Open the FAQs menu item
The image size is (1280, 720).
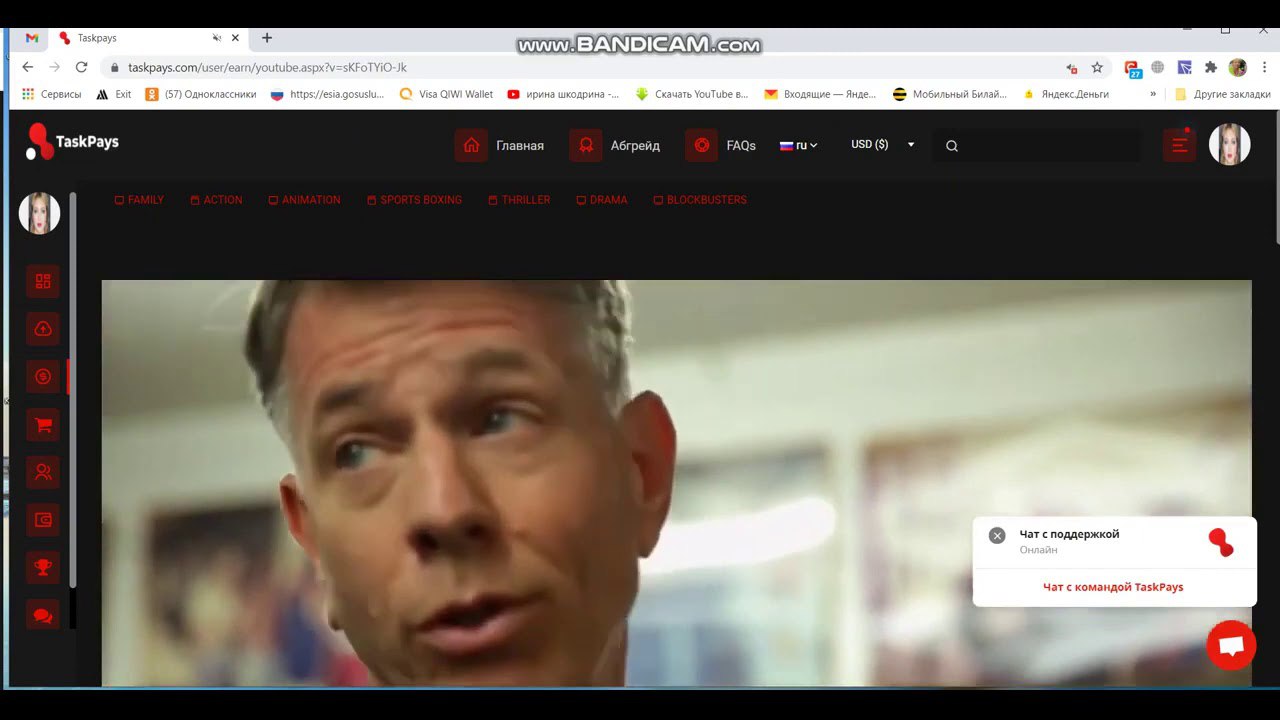[x=721, y=145]
